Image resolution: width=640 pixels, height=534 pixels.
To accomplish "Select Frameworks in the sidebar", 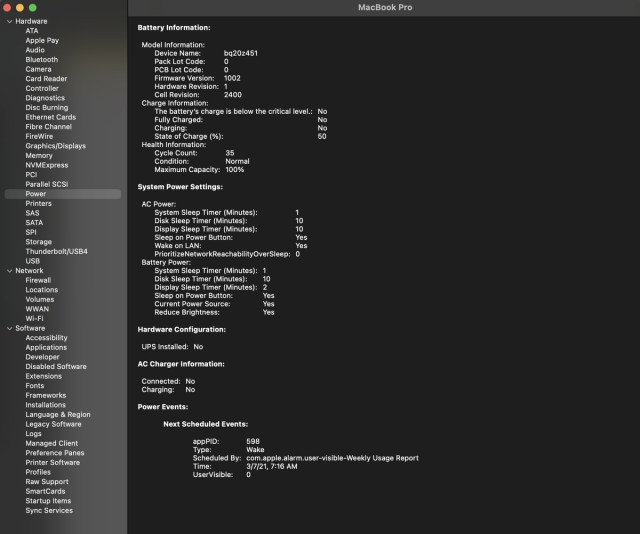I will pyautogui.click(x=46, y=396).
